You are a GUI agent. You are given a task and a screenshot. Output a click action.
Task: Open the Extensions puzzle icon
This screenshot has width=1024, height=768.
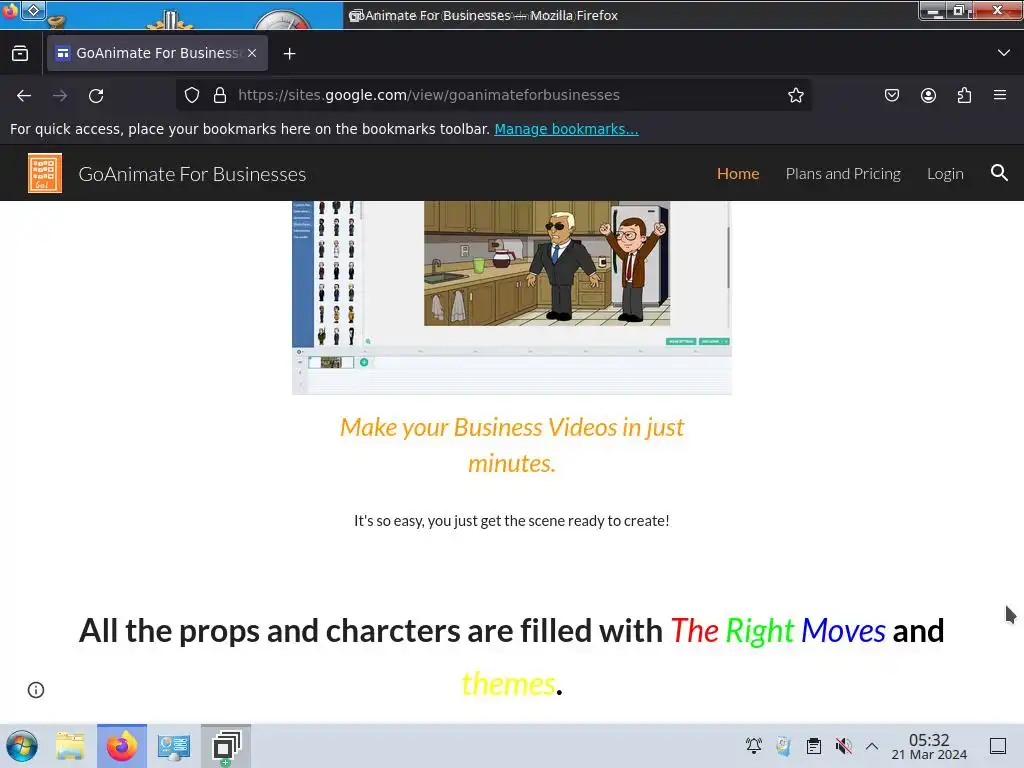click(964, 95)
